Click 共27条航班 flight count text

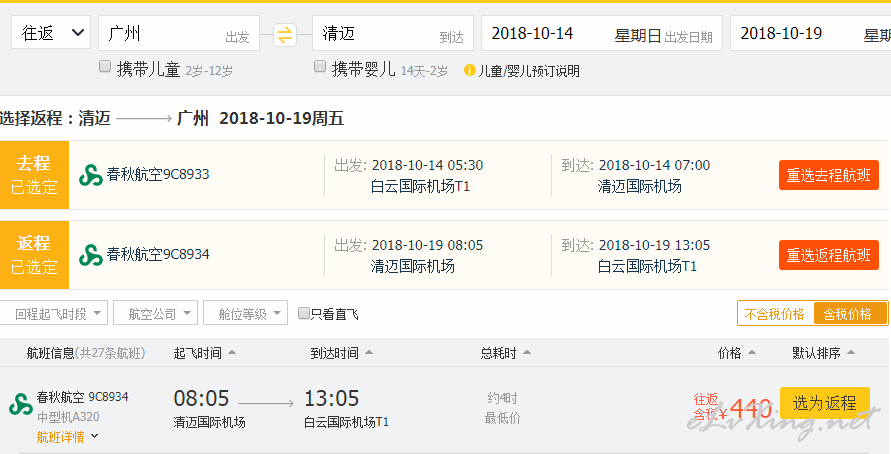(x=110, y=353)
